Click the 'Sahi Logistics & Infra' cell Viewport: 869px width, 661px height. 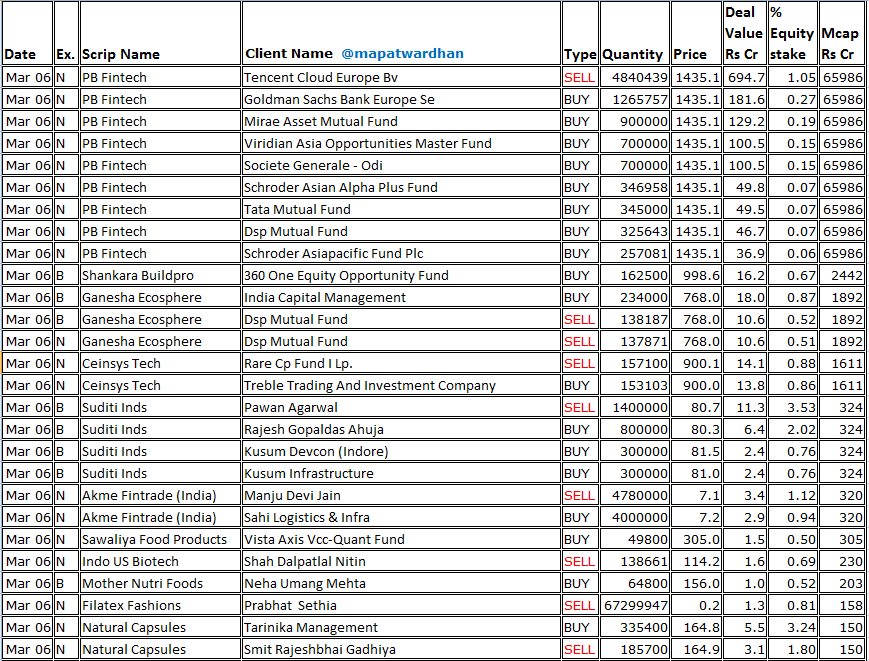(x=401, y=517)
